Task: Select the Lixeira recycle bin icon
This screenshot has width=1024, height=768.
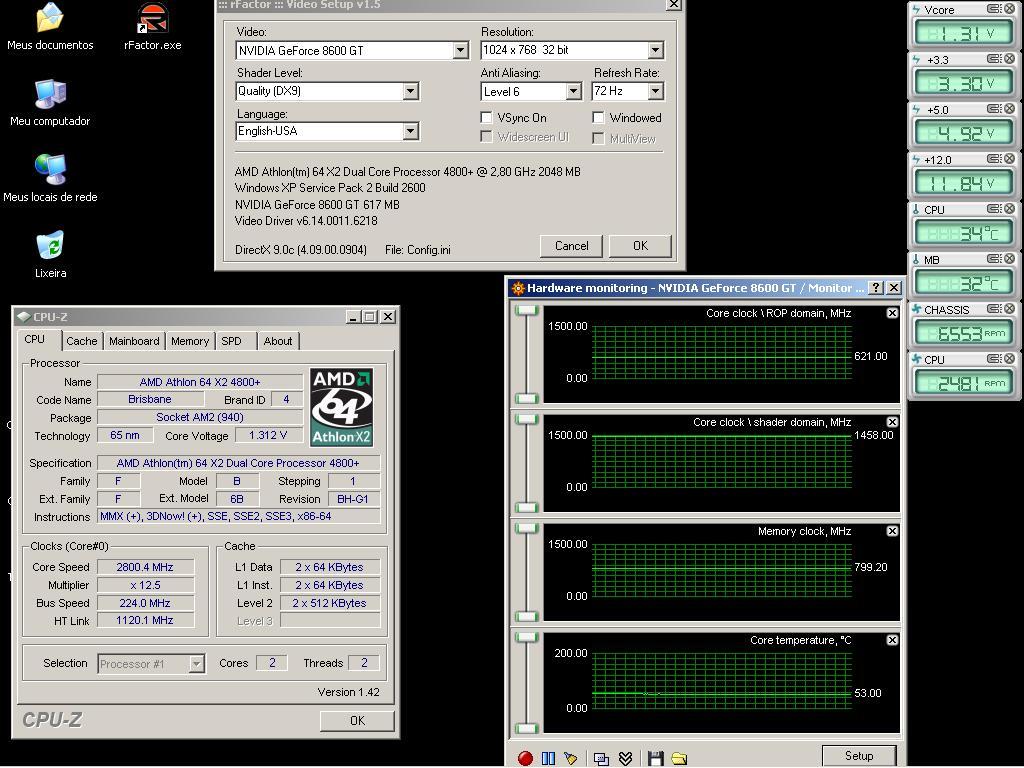Action: coord(50,255)
